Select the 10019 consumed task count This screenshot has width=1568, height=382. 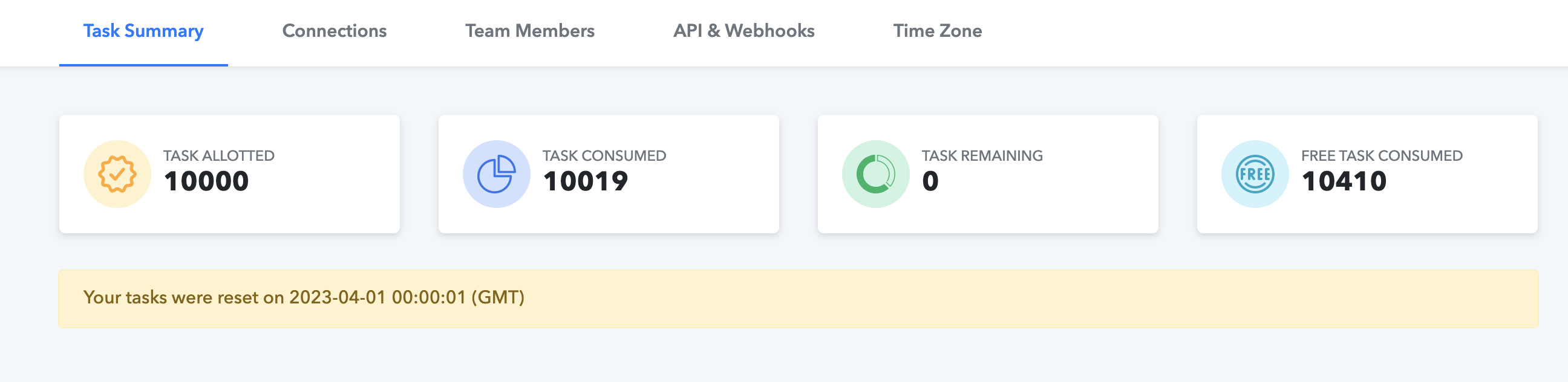(x=585, y=181)
